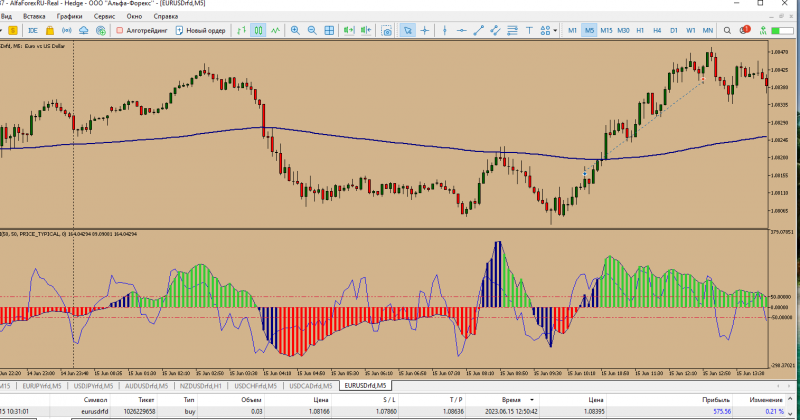Switch to W1 timeframe

pyautogui.click(x=691, y=31)
